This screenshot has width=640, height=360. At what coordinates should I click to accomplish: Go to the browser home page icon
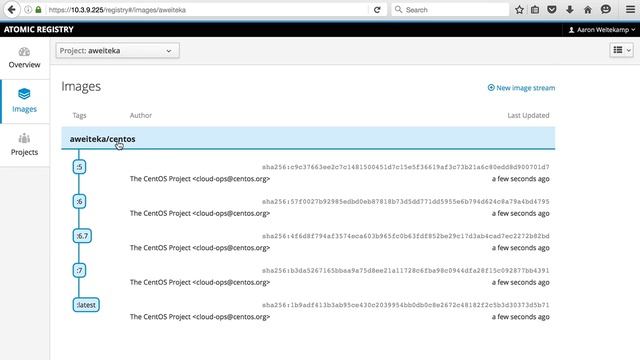coord(588,10)
